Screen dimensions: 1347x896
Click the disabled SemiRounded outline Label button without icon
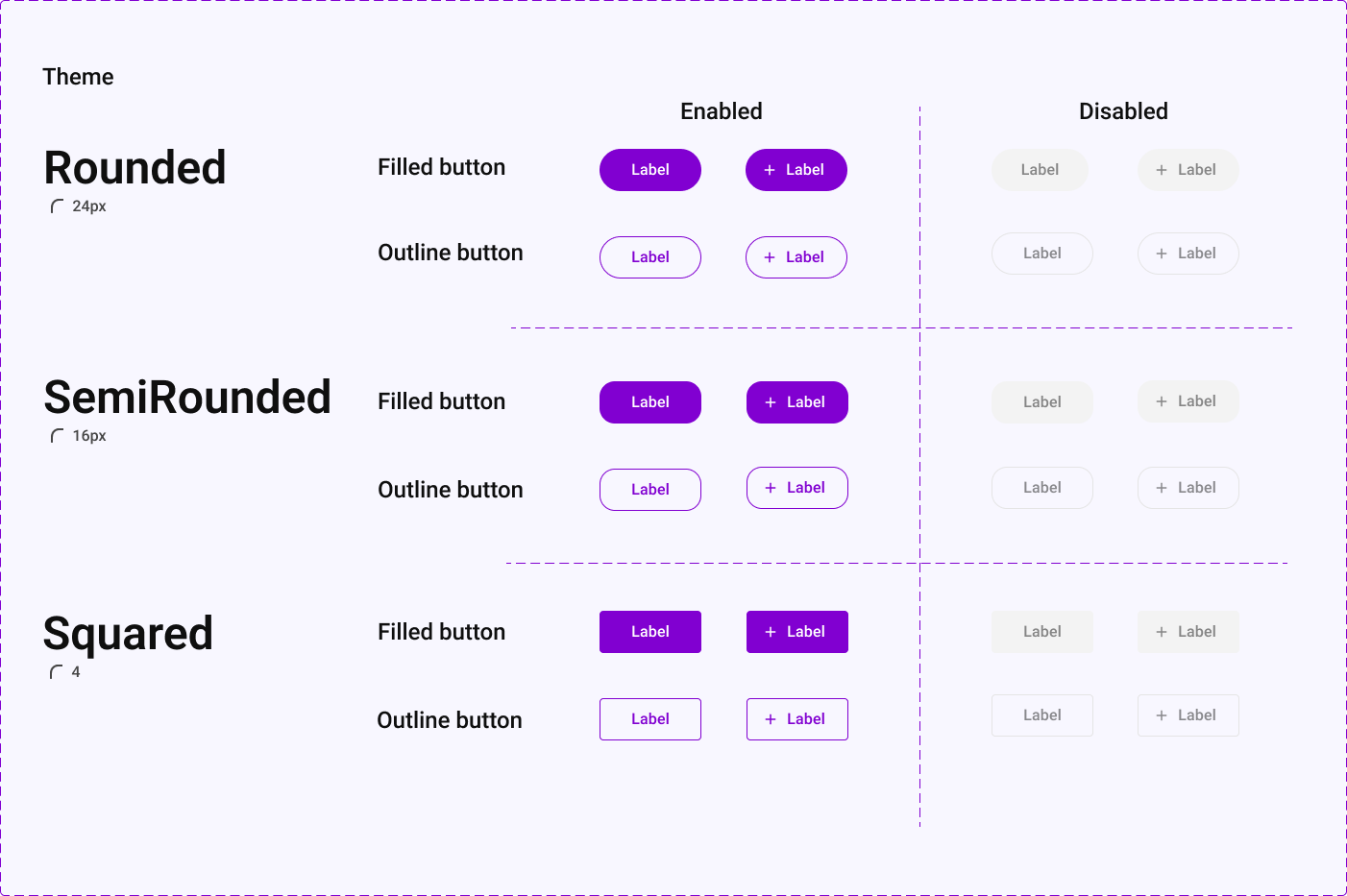1042,488
